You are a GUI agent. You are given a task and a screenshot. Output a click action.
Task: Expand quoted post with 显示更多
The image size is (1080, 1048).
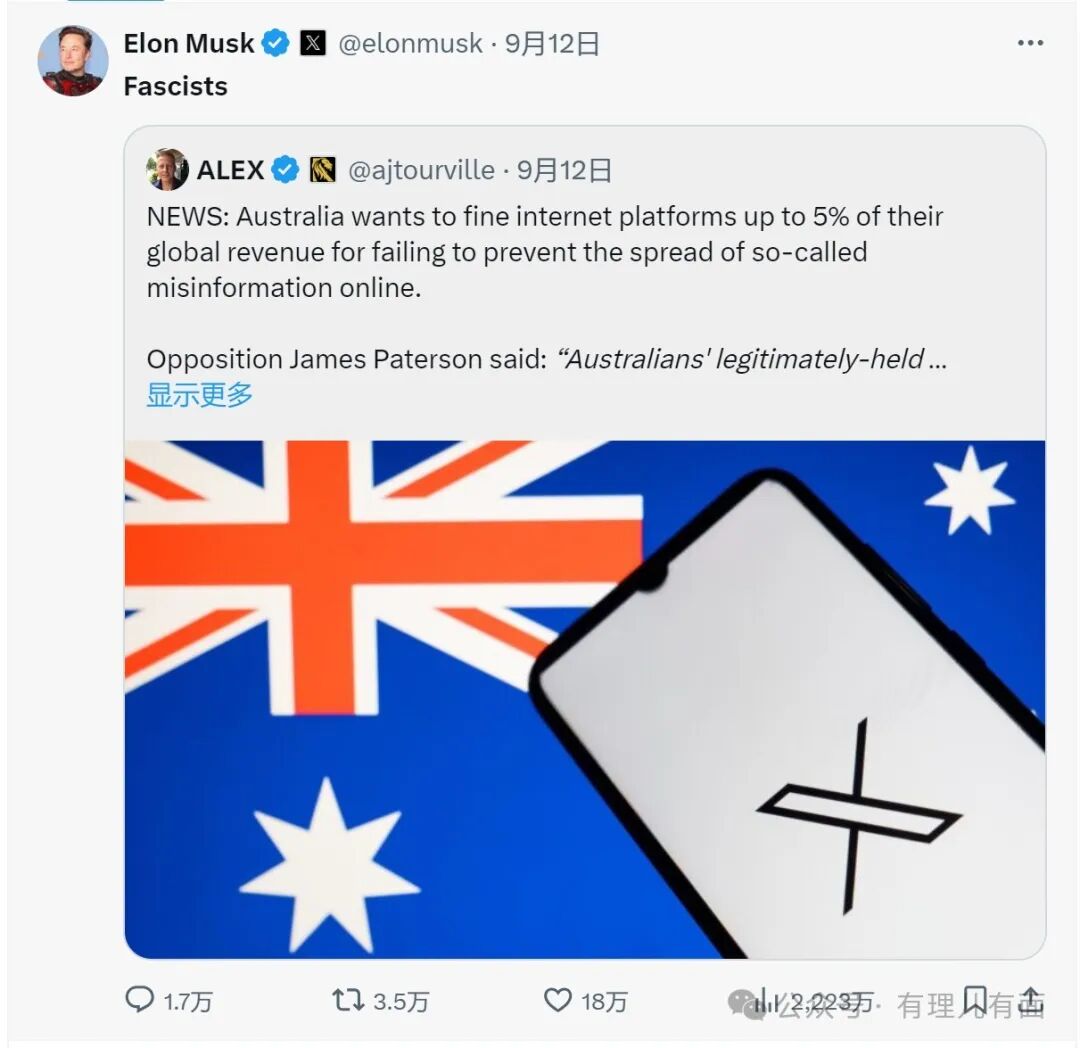[200, 394]
